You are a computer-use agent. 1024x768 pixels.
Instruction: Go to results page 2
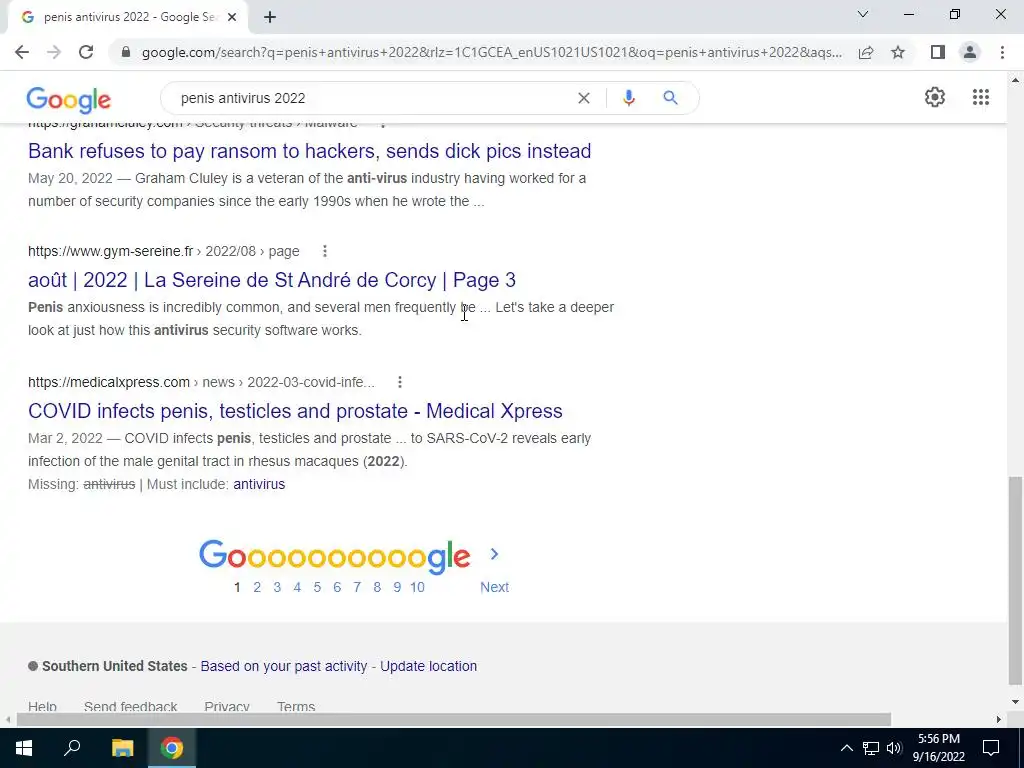click(x=257, y=587)
